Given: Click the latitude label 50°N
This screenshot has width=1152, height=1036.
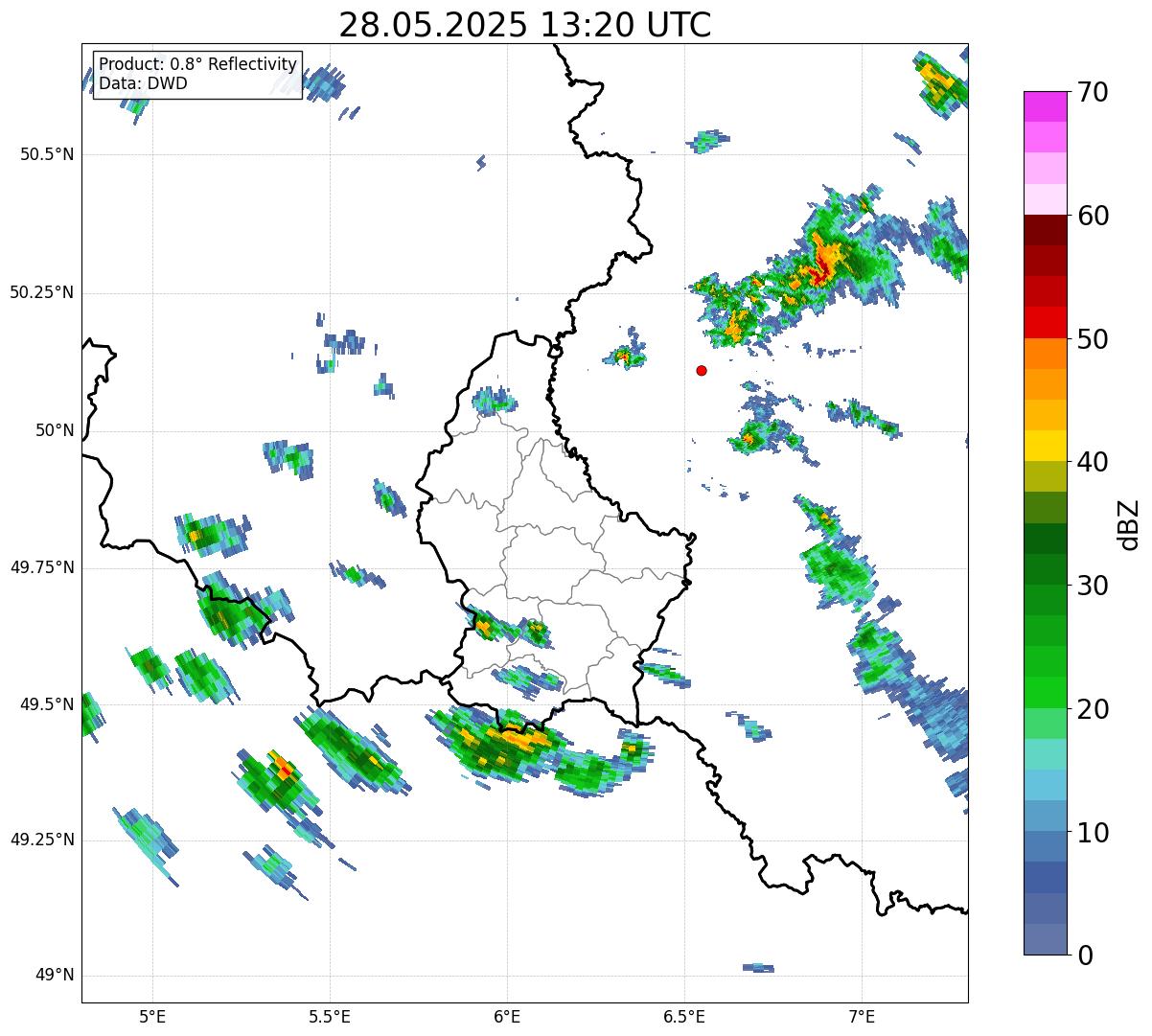Looking at the screenshot, I should pos(55,430).
